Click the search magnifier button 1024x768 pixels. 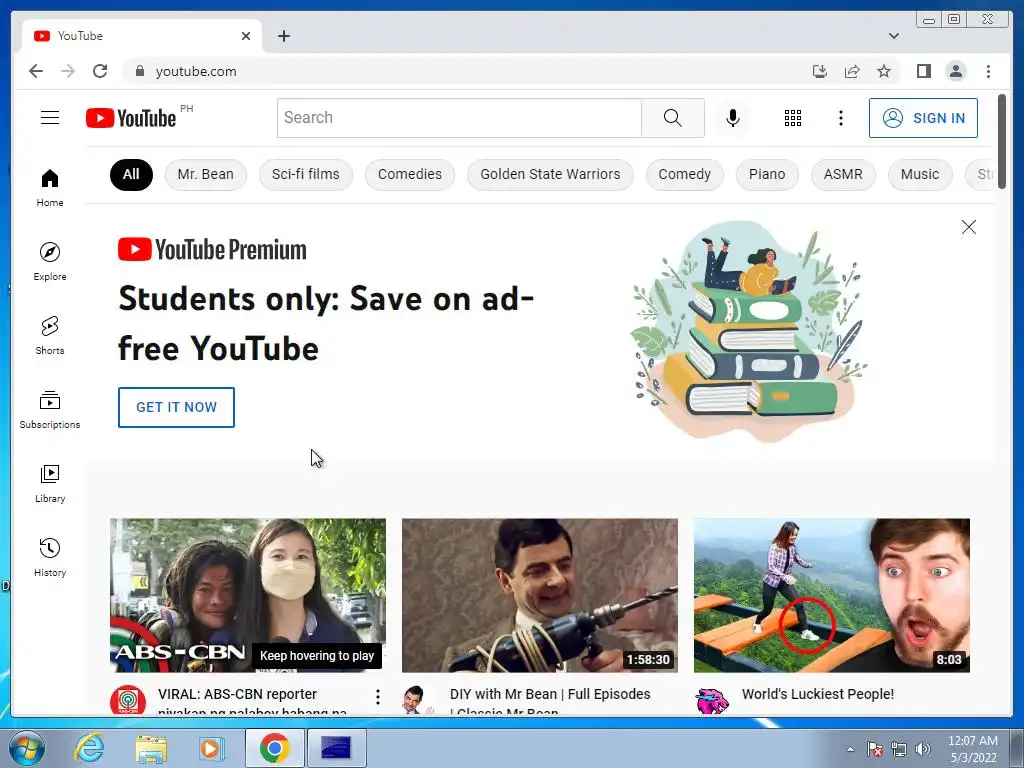coord(673,118)
